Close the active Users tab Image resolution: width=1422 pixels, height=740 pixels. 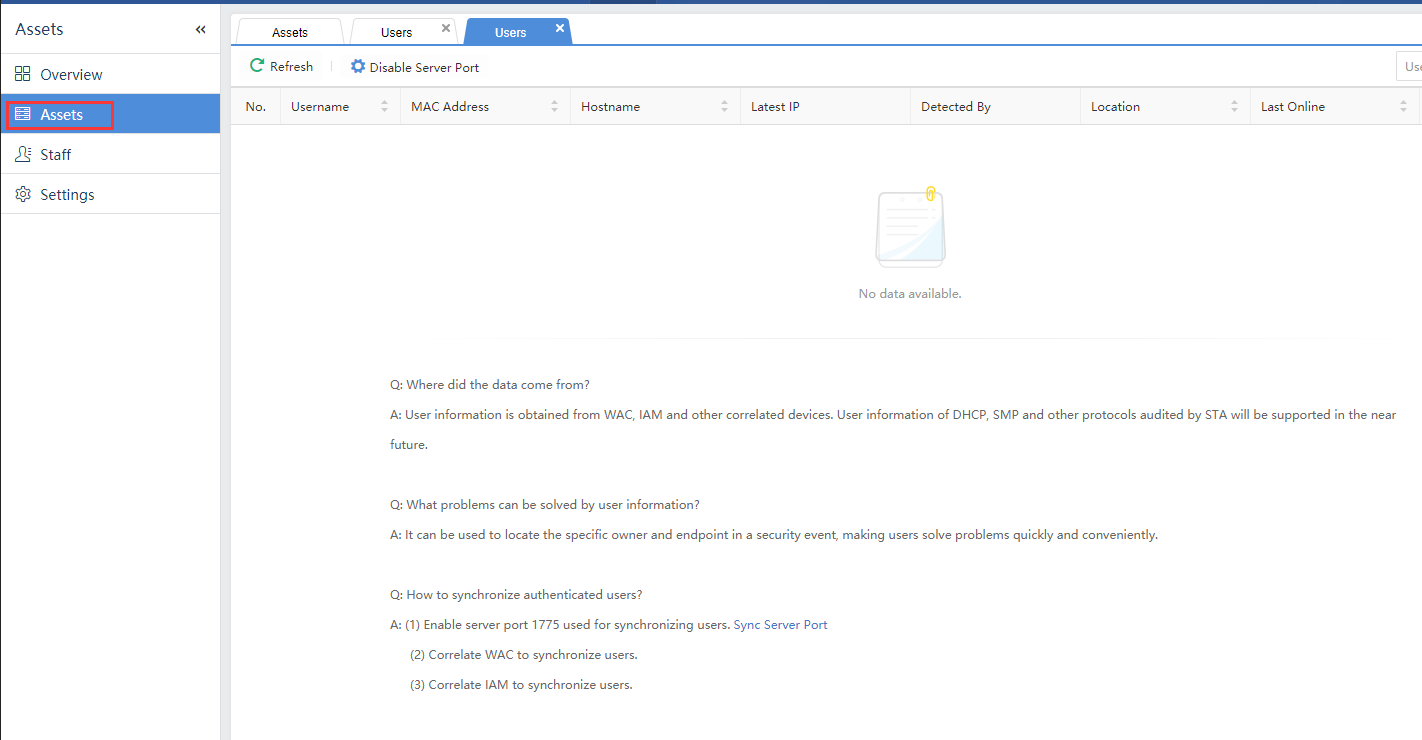pyautogui.click(x=560, y=28)
